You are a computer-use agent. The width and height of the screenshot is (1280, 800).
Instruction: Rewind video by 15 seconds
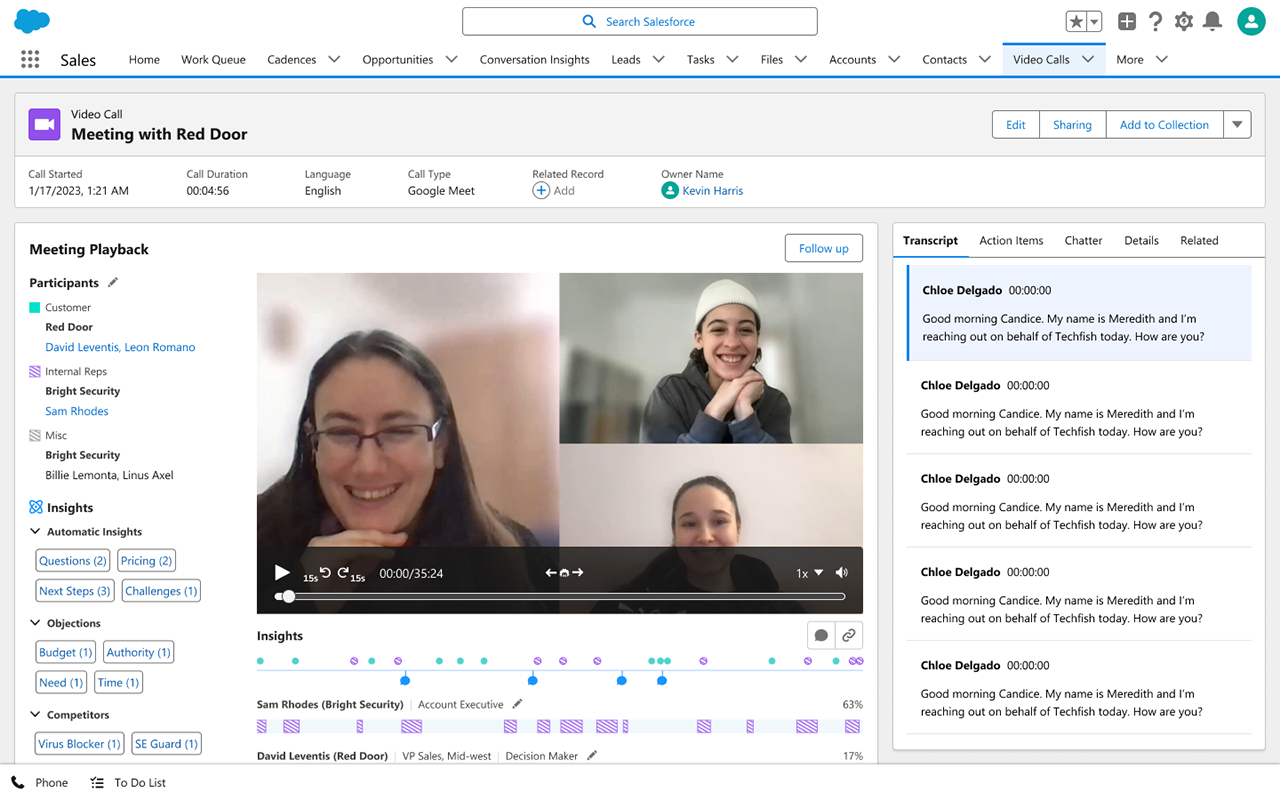(324, 573)
